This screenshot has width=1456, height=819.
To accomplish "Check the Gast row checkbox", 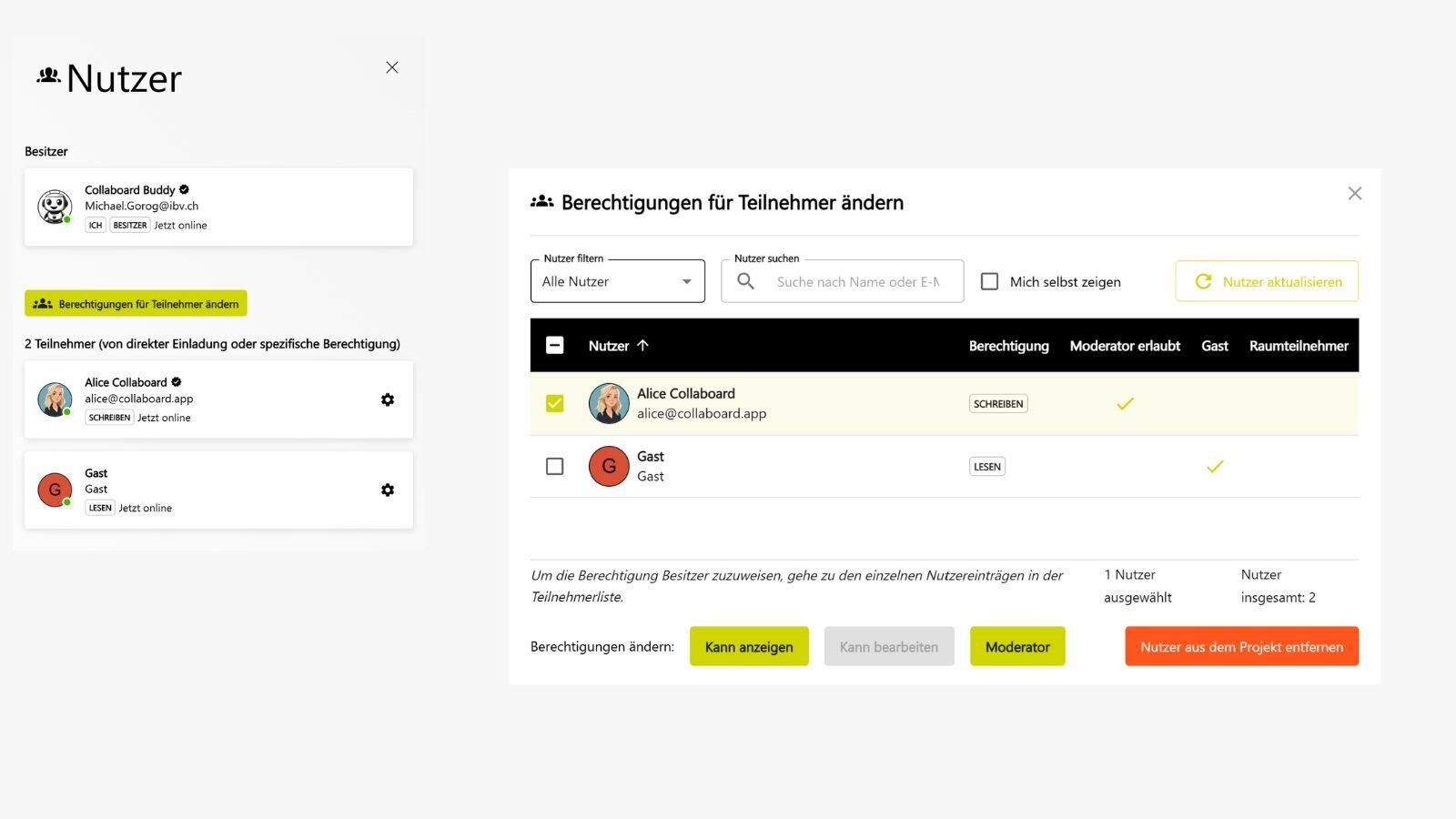I will (554, 466).
